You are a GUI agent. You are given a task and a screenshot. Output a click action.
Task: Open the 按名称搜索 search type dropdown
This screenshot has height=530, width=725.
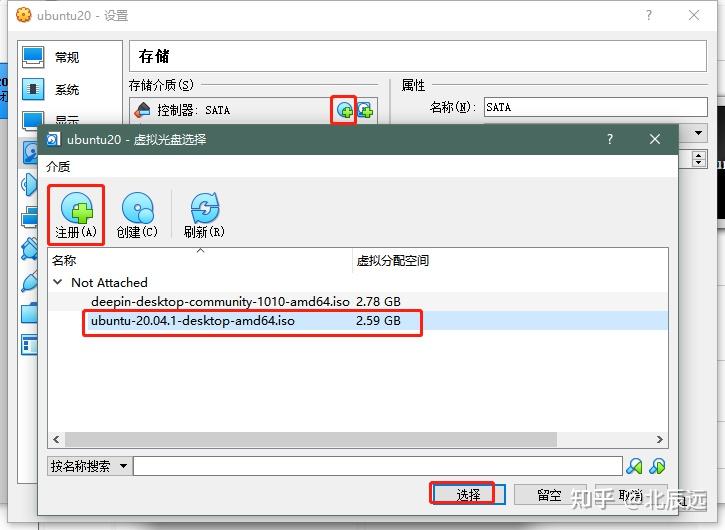(x=89, y=466)
